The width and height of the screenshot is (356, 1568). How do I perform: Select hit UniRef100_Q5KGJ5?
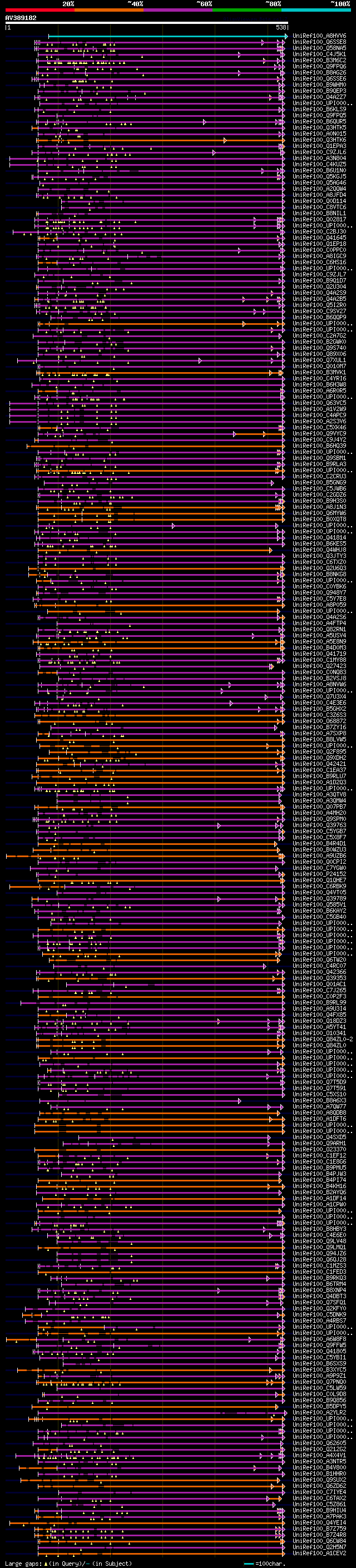(x=319, y=176)
